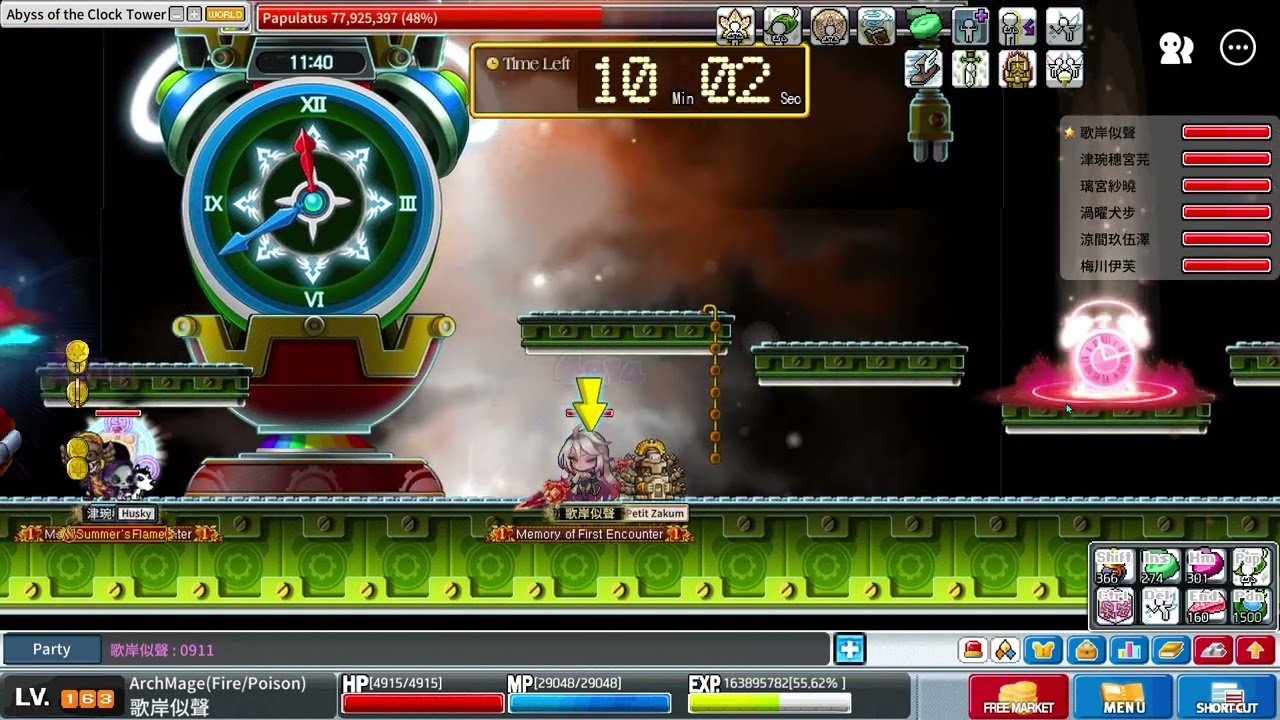
Task: Use the End quickslot watermelon item
Action: coord(1205,606)
